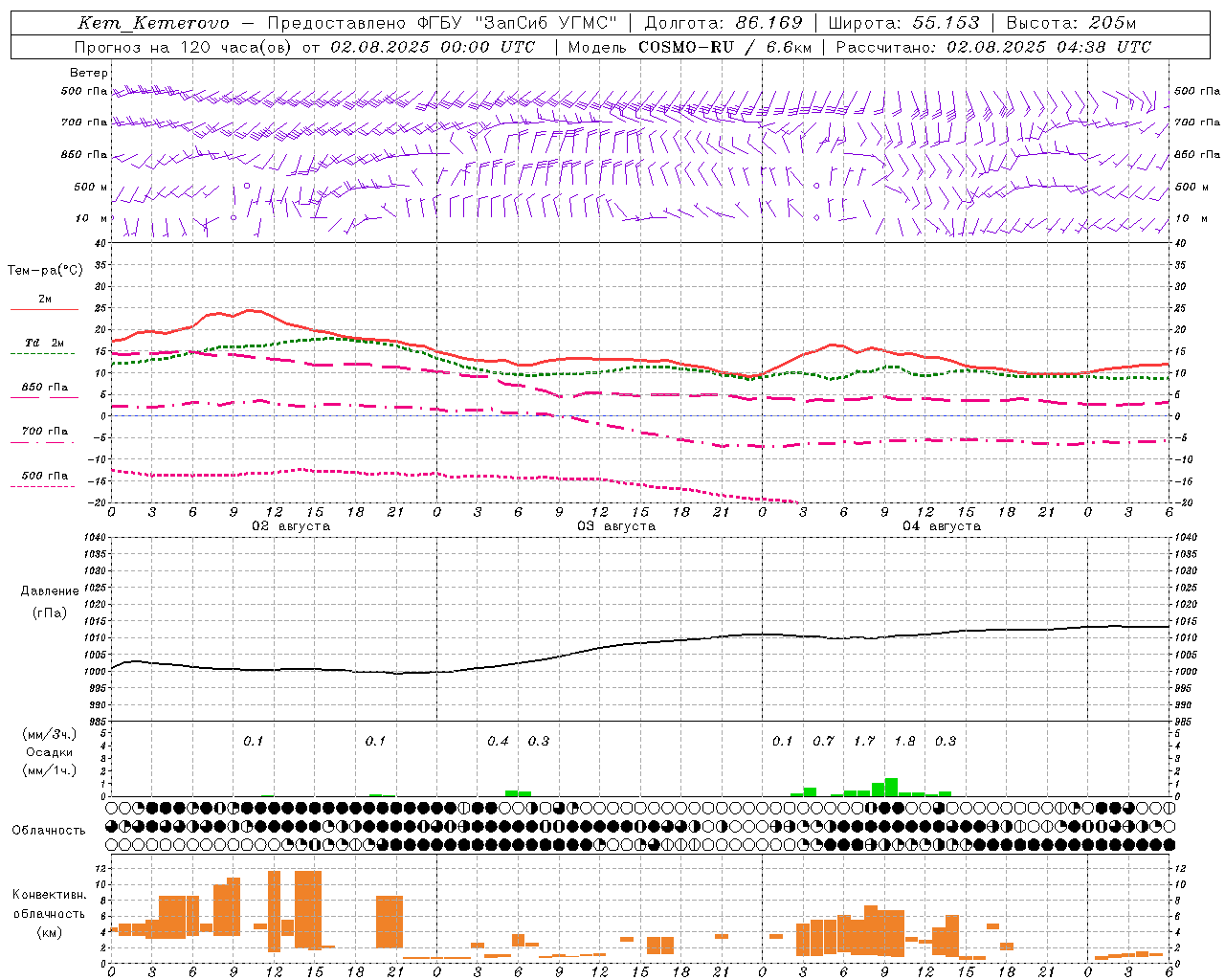The image size is (1225, 980).
Task: Click the station title Kem_Kemerovo
Action: click(153, 23)
